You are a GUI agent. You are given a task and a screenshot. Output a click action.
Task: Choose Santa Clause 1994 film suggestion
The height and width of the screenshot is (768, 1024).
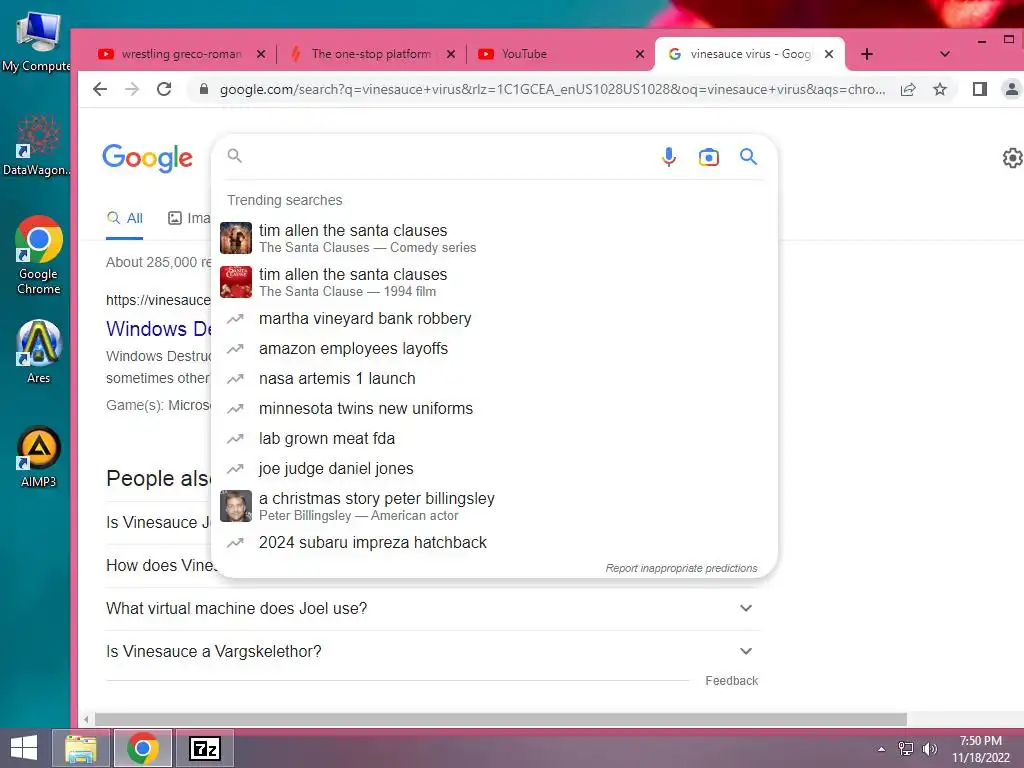click(494, 282)
